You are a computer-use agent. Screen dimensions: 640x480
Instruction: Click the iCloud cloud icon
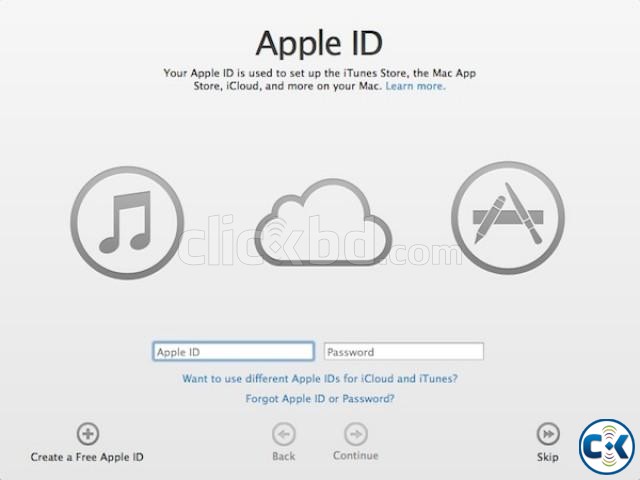point(323,222)
